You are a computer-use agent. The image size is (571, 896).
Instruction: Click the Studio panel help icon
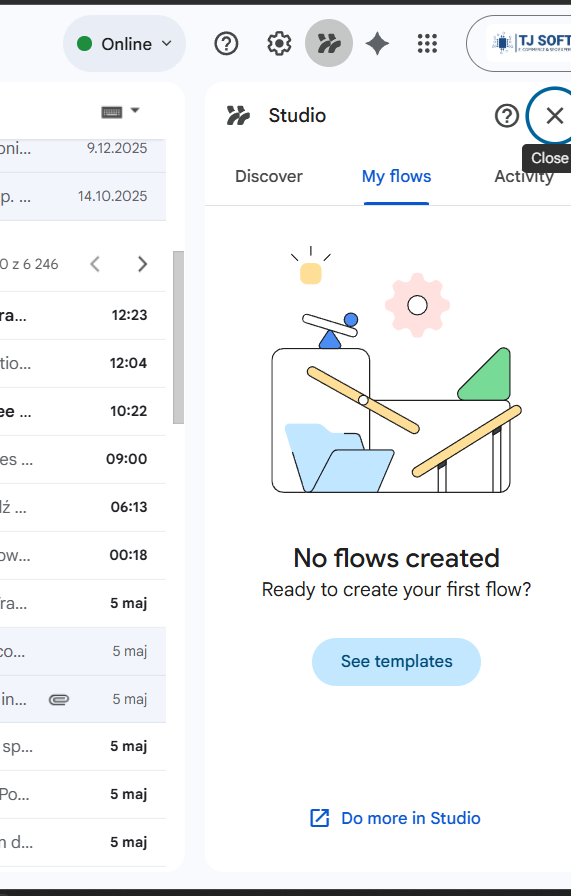506,116
